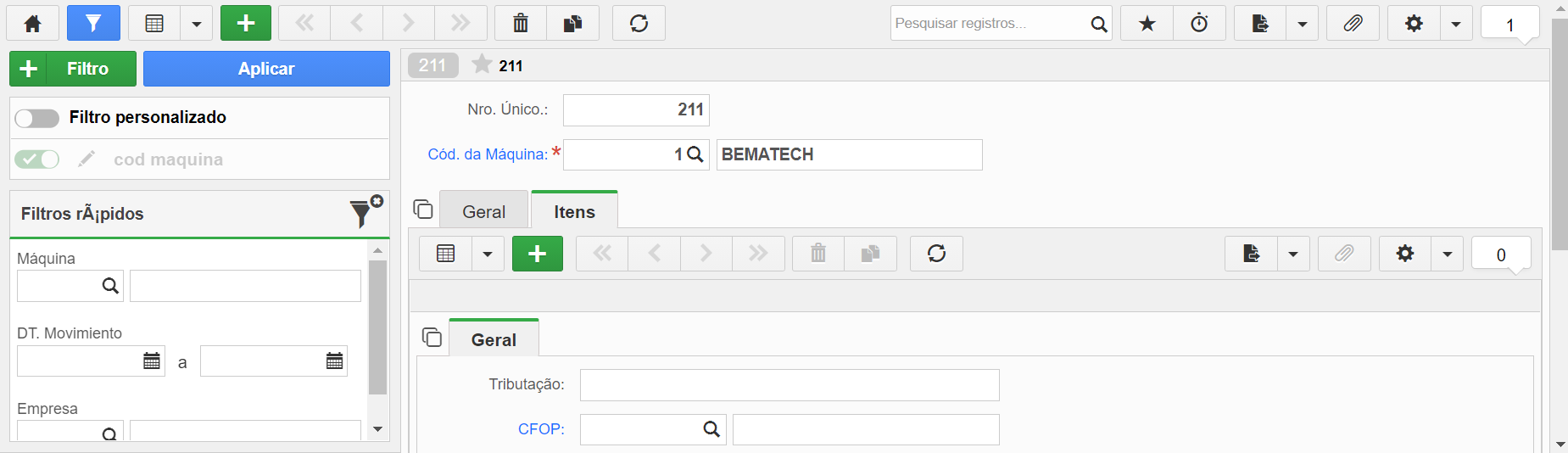This screenshot has height=453, width=1568.
Task: Expand export options dropdown in Itens toolbar
Action: tap(1293, 254)
